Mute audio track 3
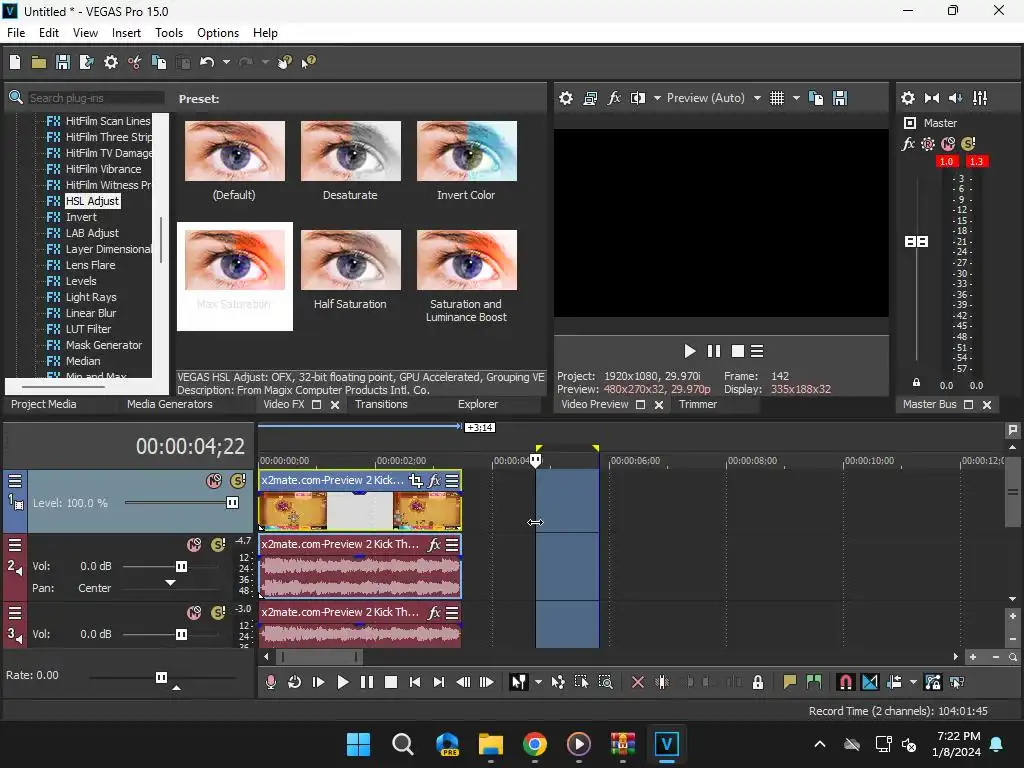1024x768 pixels. pos(194,613)
